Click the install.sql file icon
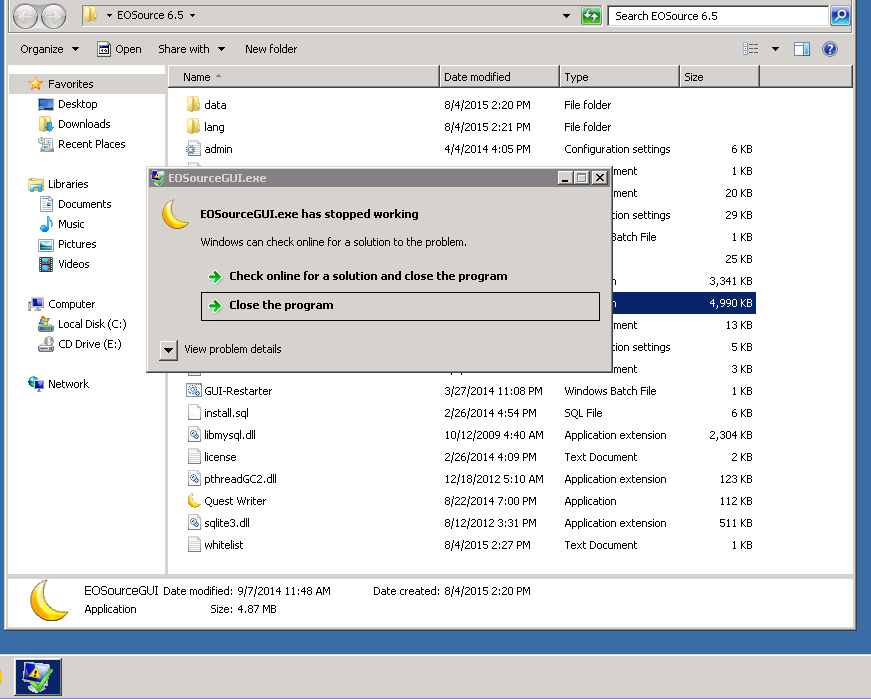871x699 pixels. (194, 413)
